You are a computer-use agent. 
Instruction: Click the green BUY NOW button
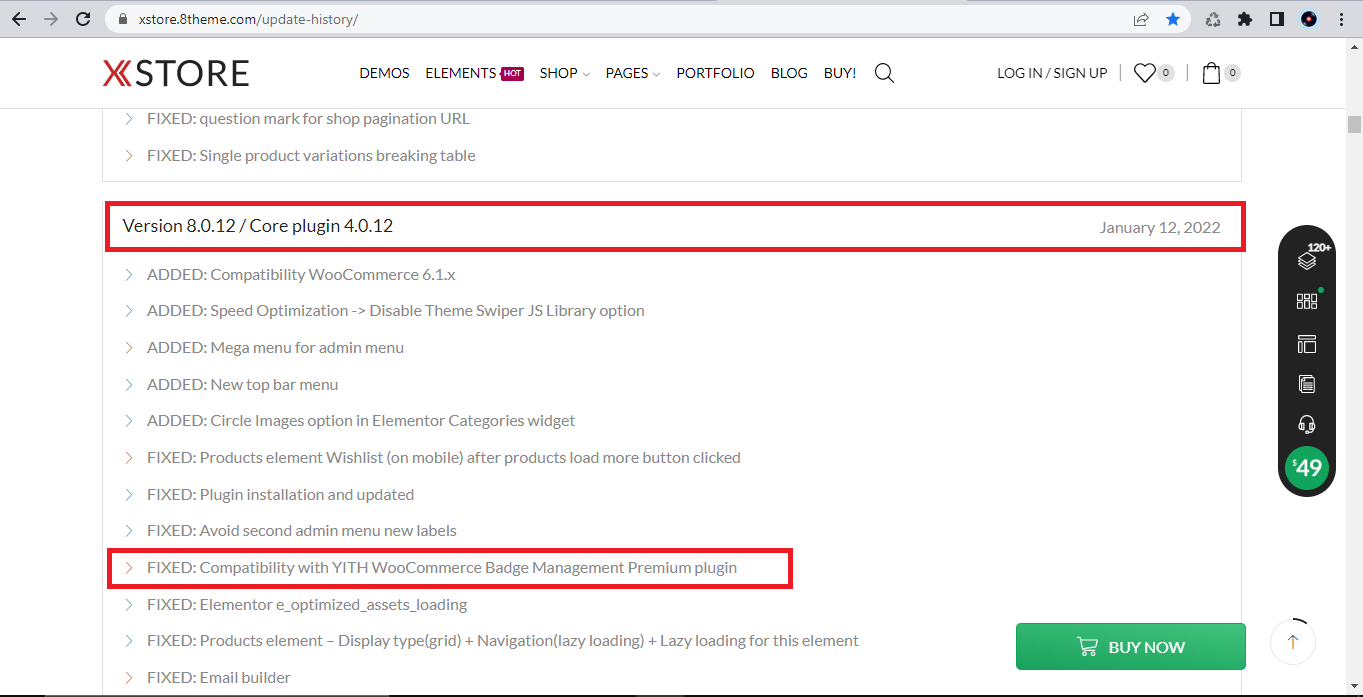(x=1131, y=647)
